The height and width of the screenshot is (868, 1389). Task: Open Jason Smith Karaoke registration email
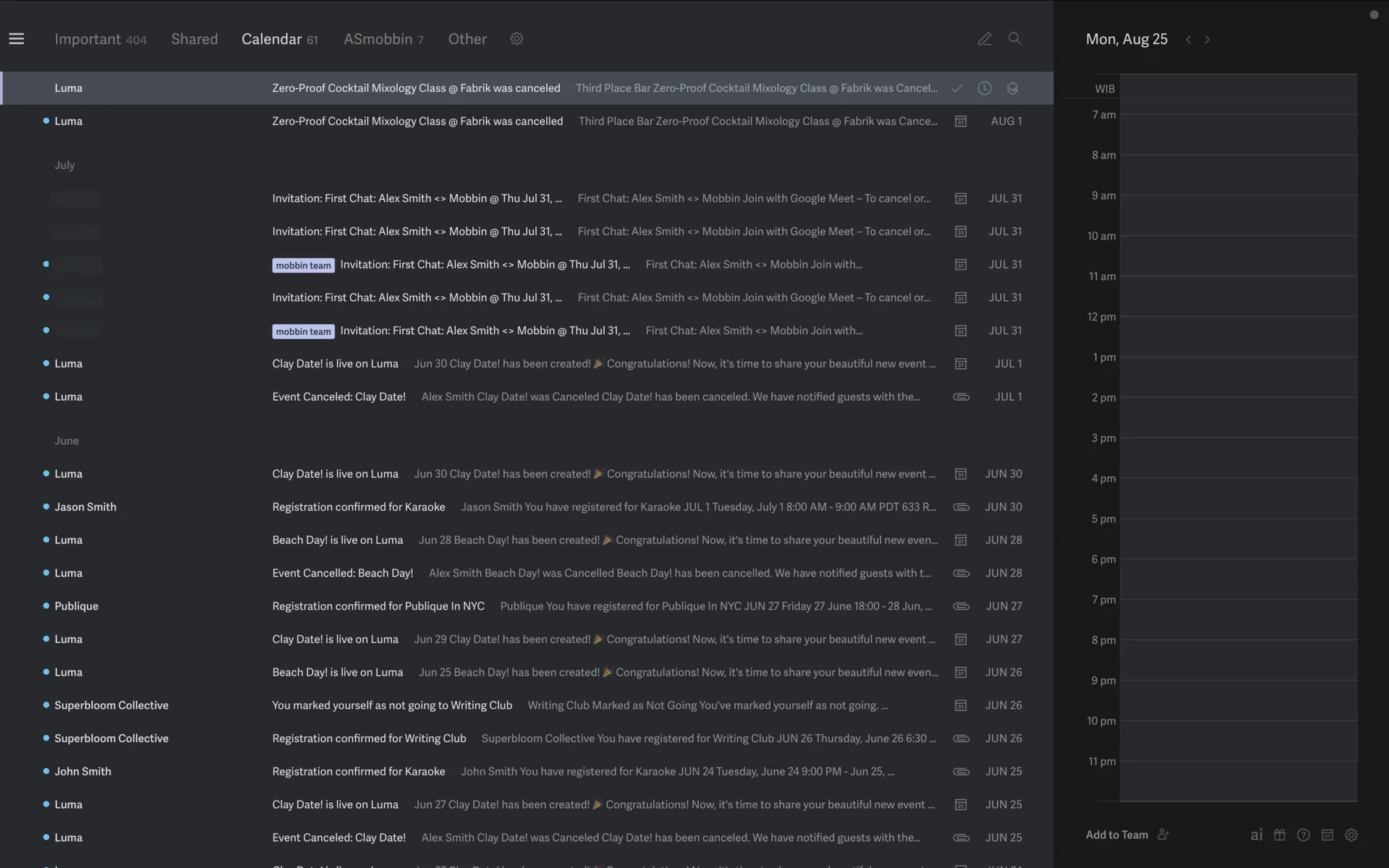point(358,507)
